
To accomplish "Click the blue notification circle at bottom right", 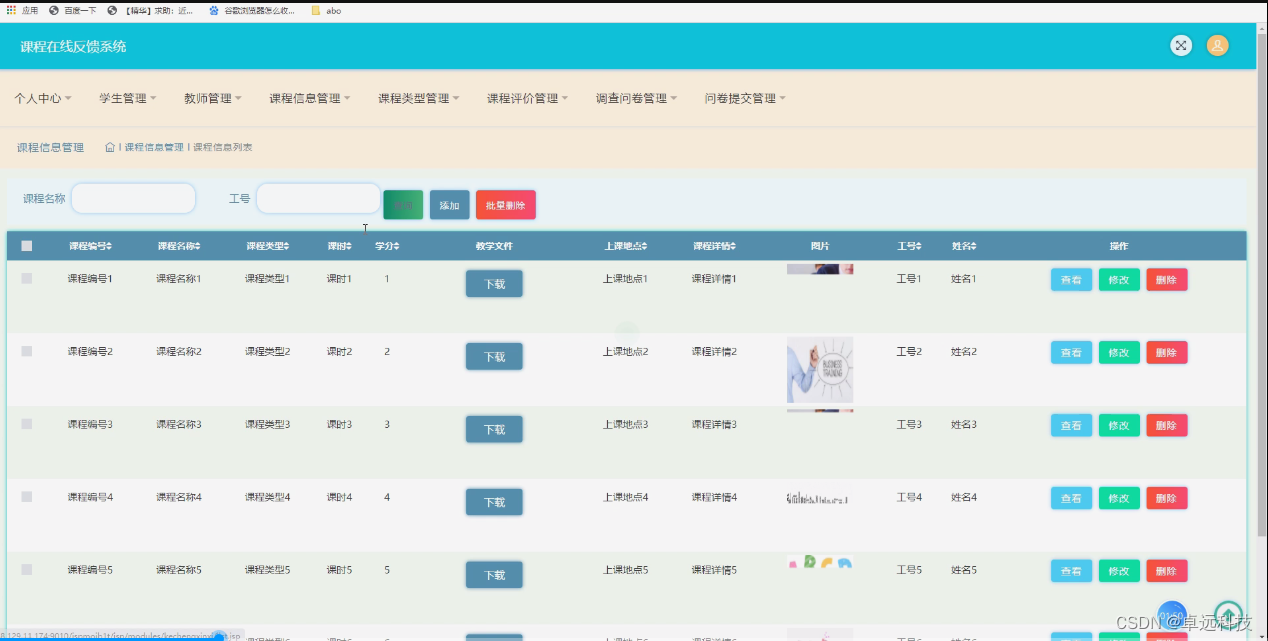I will click(x=1172, y=615).
